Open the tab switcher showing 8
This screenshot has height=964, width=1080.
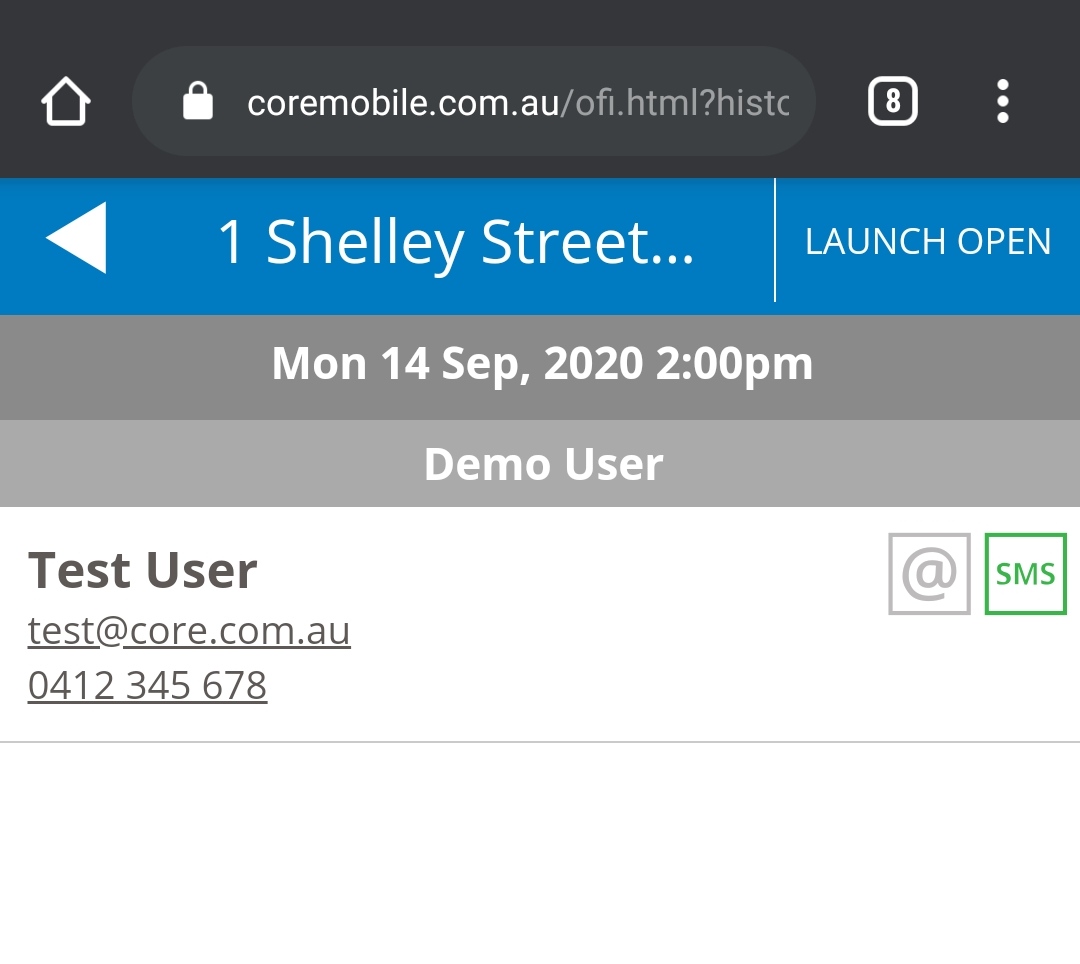coord(892,102)
